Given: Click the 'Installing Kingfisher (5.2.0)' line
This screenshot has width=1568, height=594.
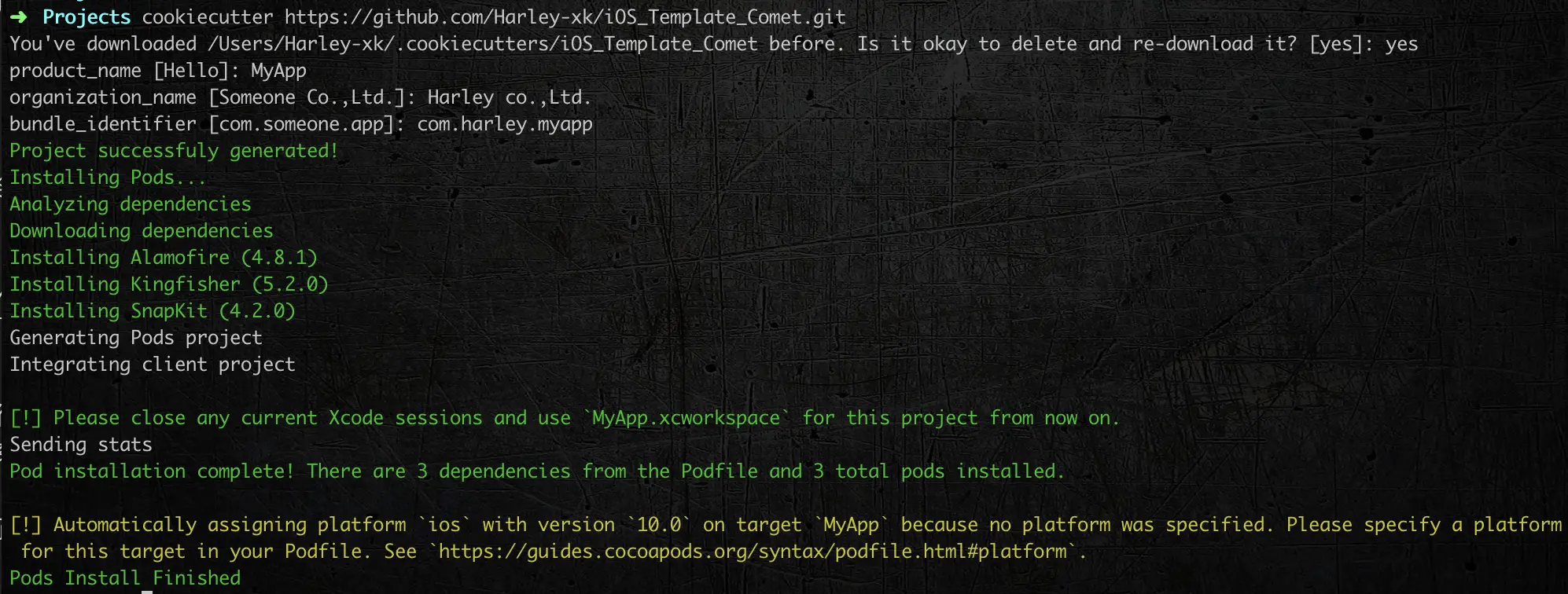Looking at the screenshot, I should 169,284.
